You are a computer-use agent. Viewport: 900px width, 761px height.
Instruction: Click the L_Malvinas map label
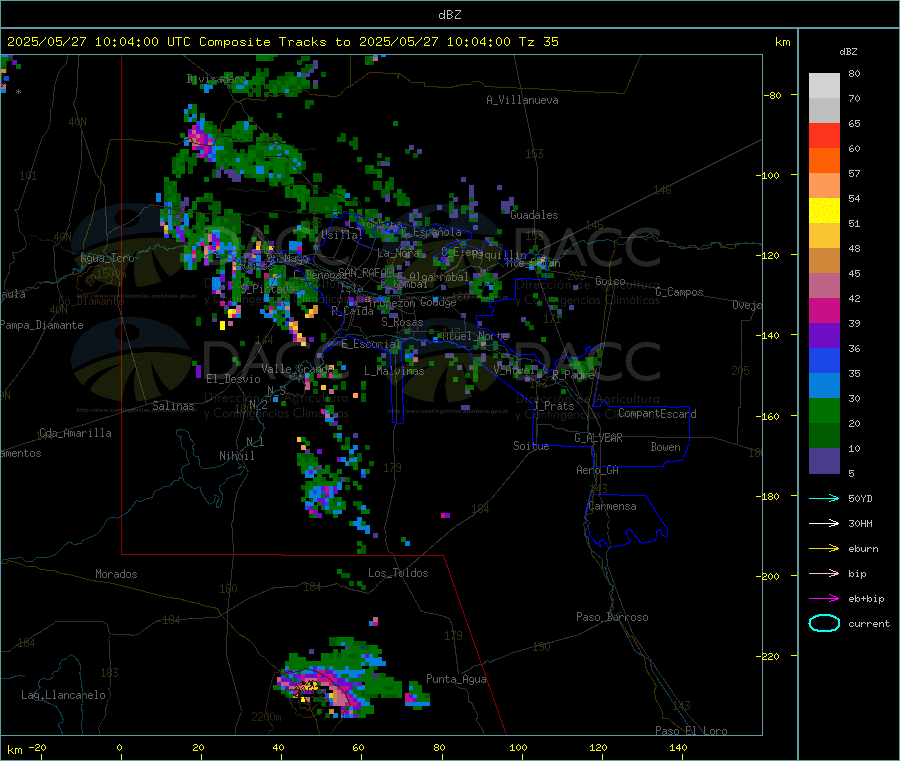tap(394, 371)
